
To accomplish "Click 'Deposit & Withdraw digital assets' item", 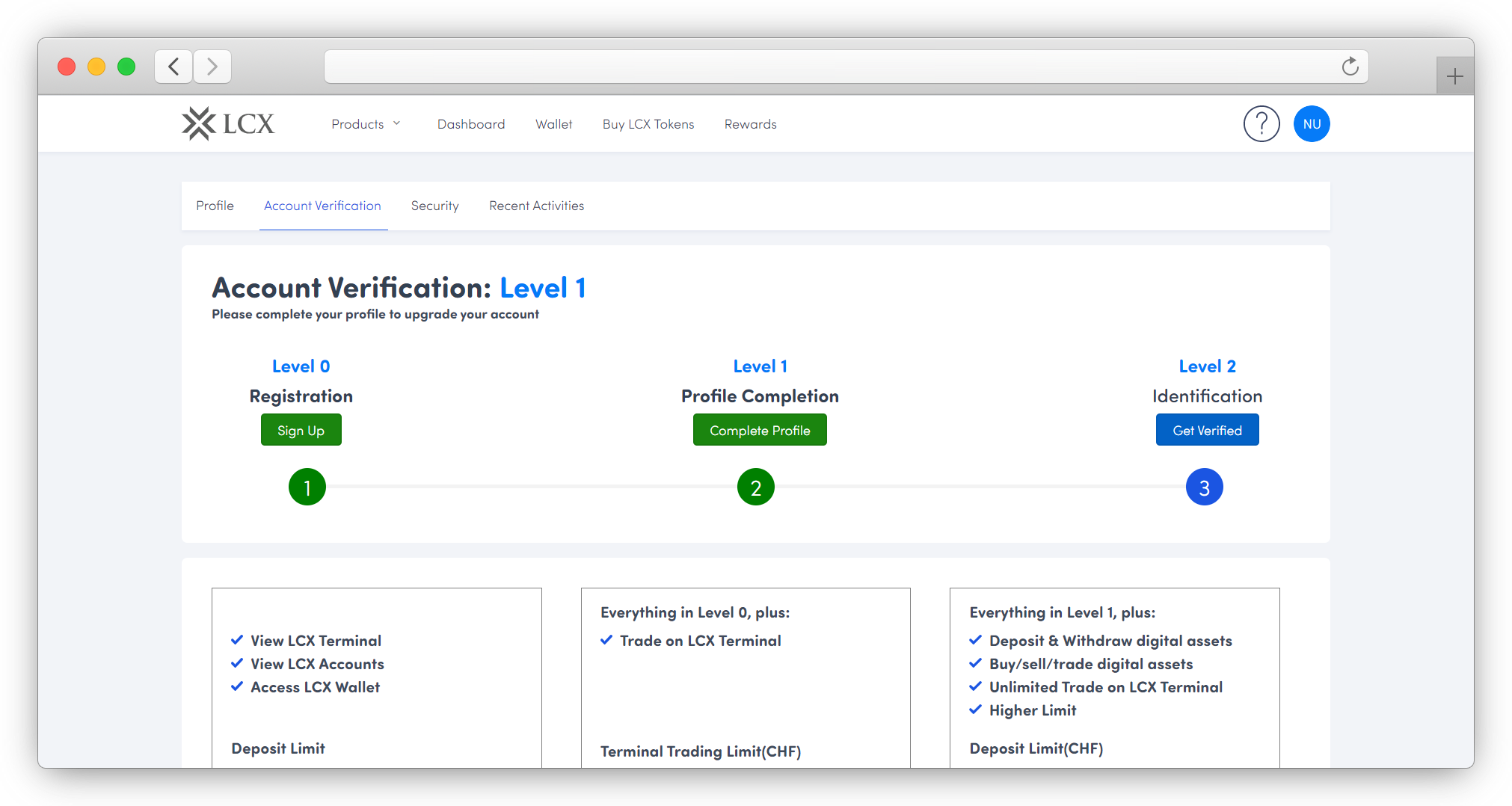I will [x=1101, y=641].
